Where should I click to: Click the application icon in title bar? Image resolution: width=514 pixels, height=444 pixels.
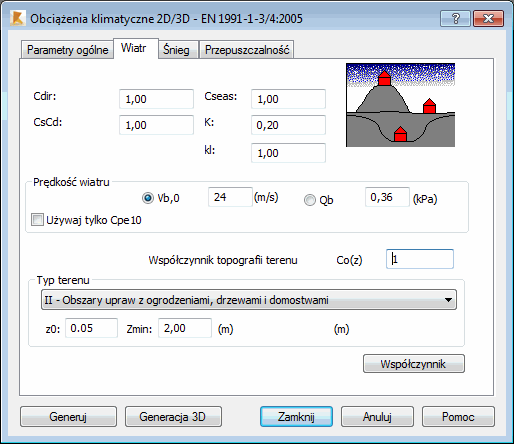tap(17, 18)
